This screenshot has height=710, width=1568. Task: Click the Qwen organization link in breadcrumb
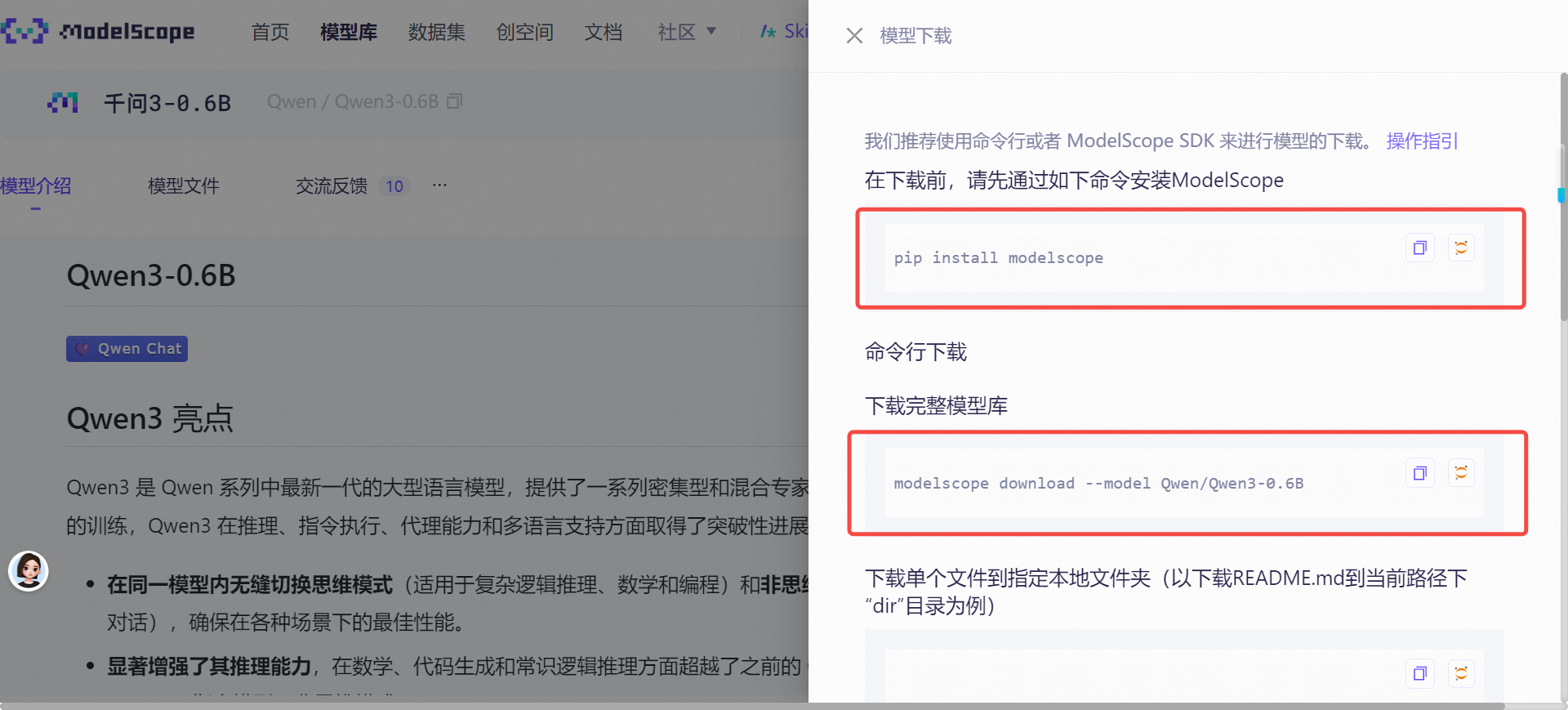[x=292, y=101]
